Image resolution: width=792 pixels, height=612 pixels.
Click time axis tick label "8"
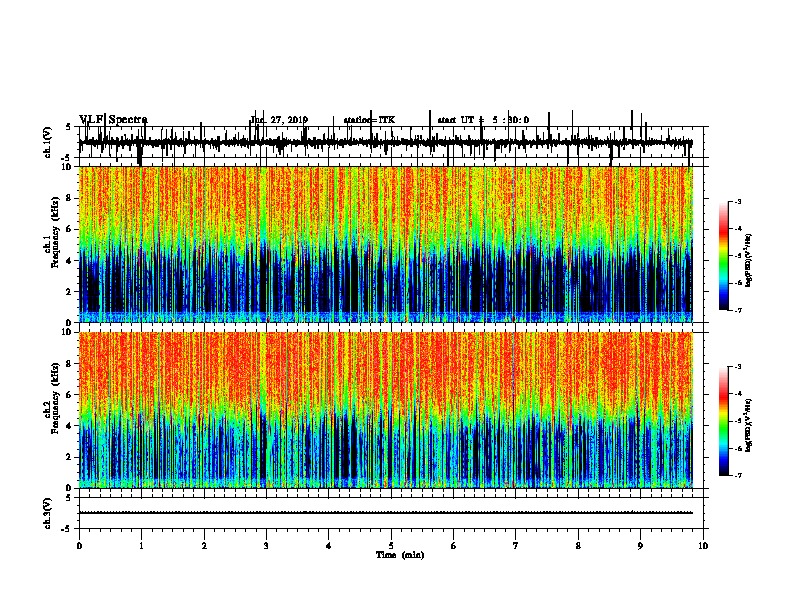[x=578, y=546]
